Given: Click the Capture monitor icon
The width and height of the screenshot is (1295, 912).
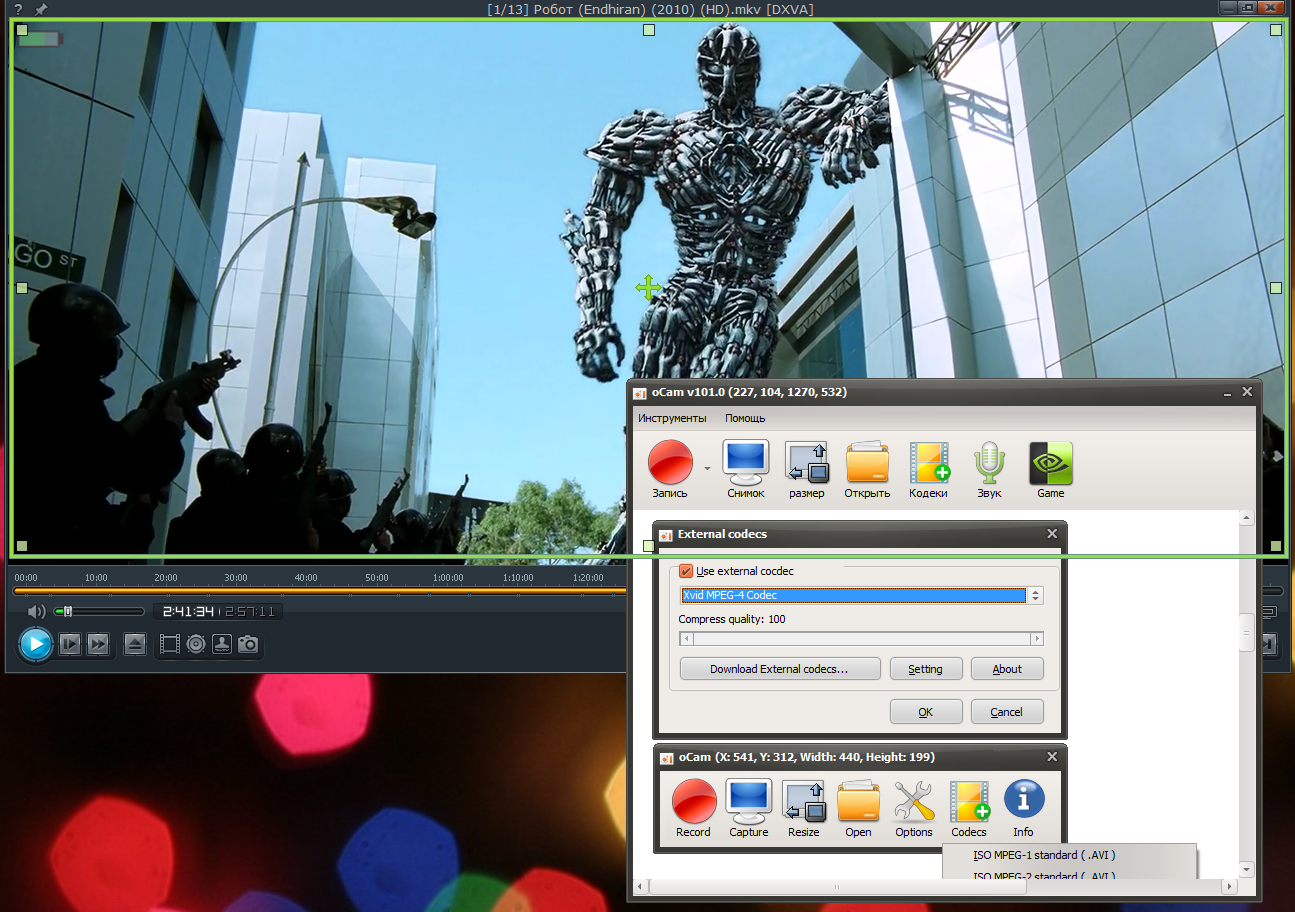Looking at the screenshot, I should (748, 809).
